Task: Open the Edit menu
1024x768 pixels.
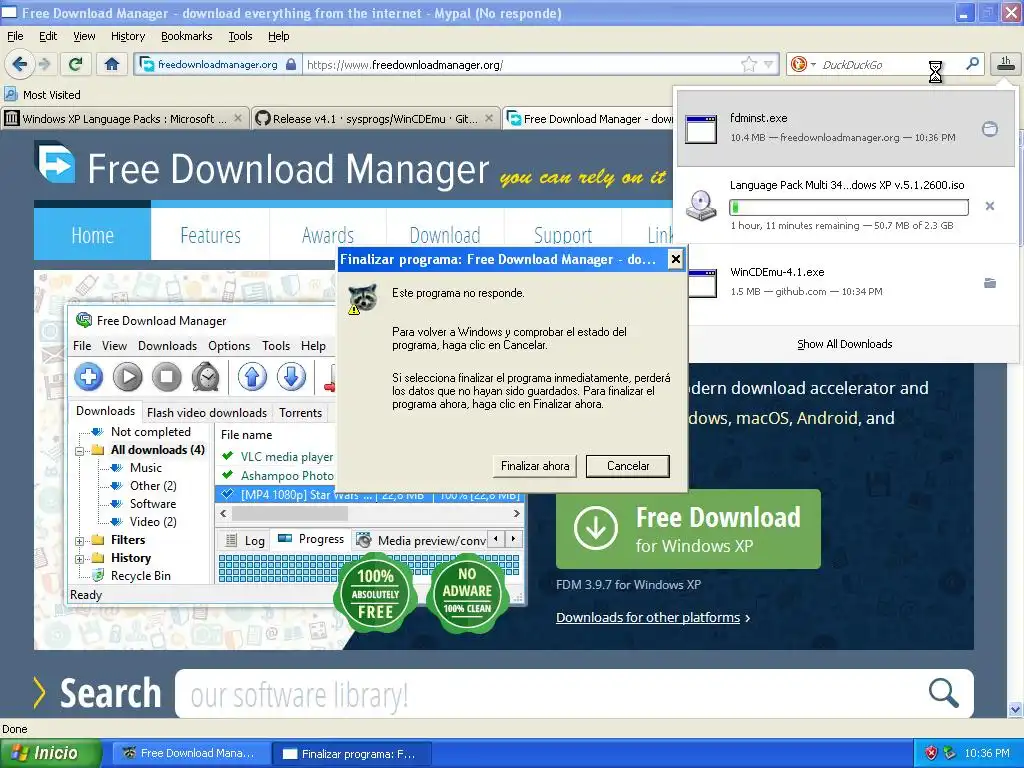Action: (48, 36)
